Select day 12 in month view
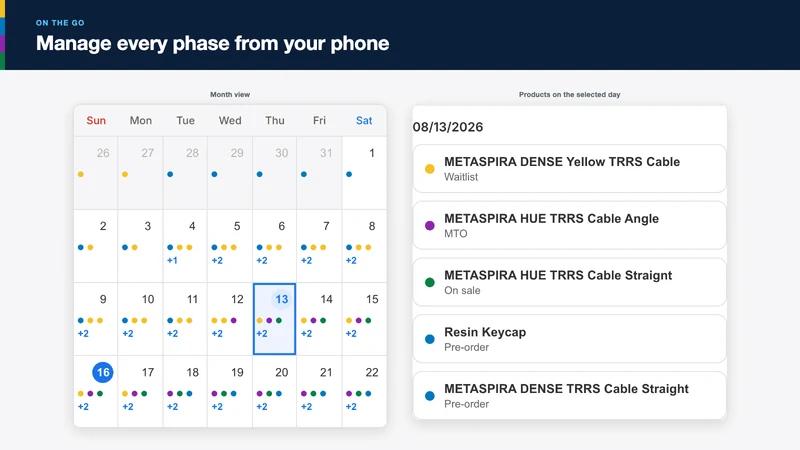 [230, 319]
